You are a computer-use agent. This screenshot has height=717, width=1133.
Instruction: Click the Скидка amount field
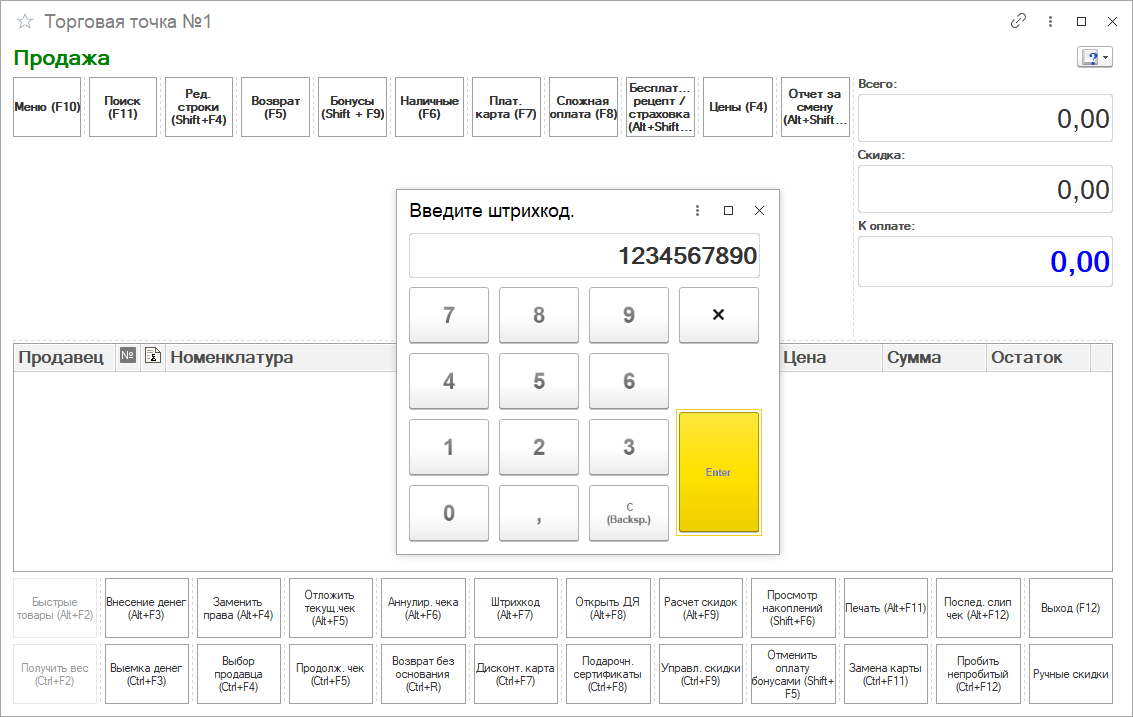(985, 189)
